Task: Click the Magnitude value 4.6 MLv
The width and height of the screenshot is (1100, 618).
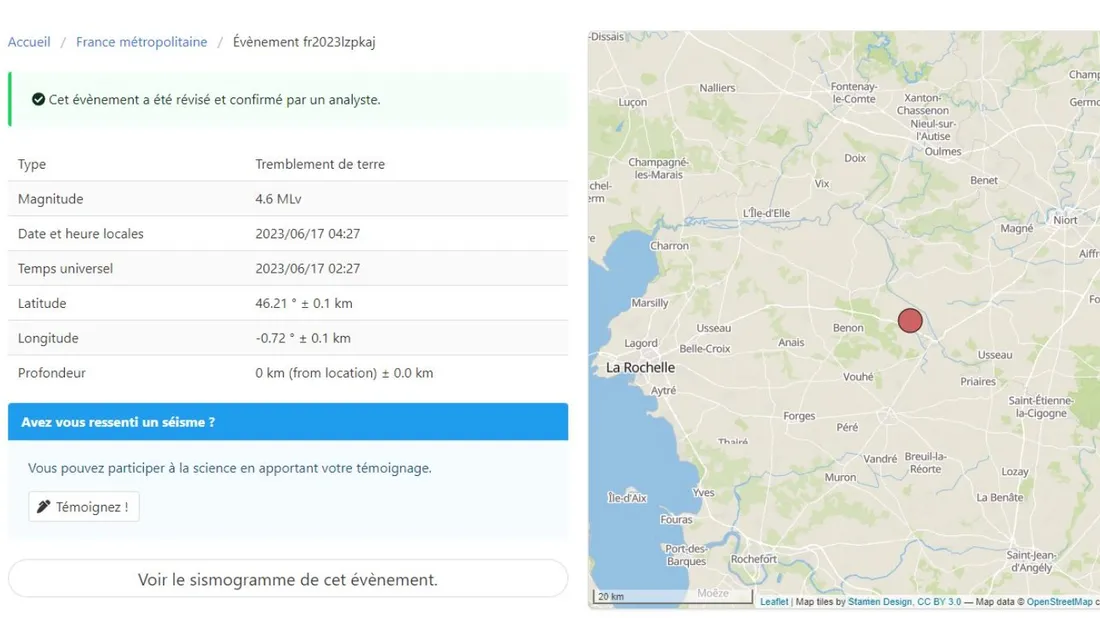Action: [278, 198]
